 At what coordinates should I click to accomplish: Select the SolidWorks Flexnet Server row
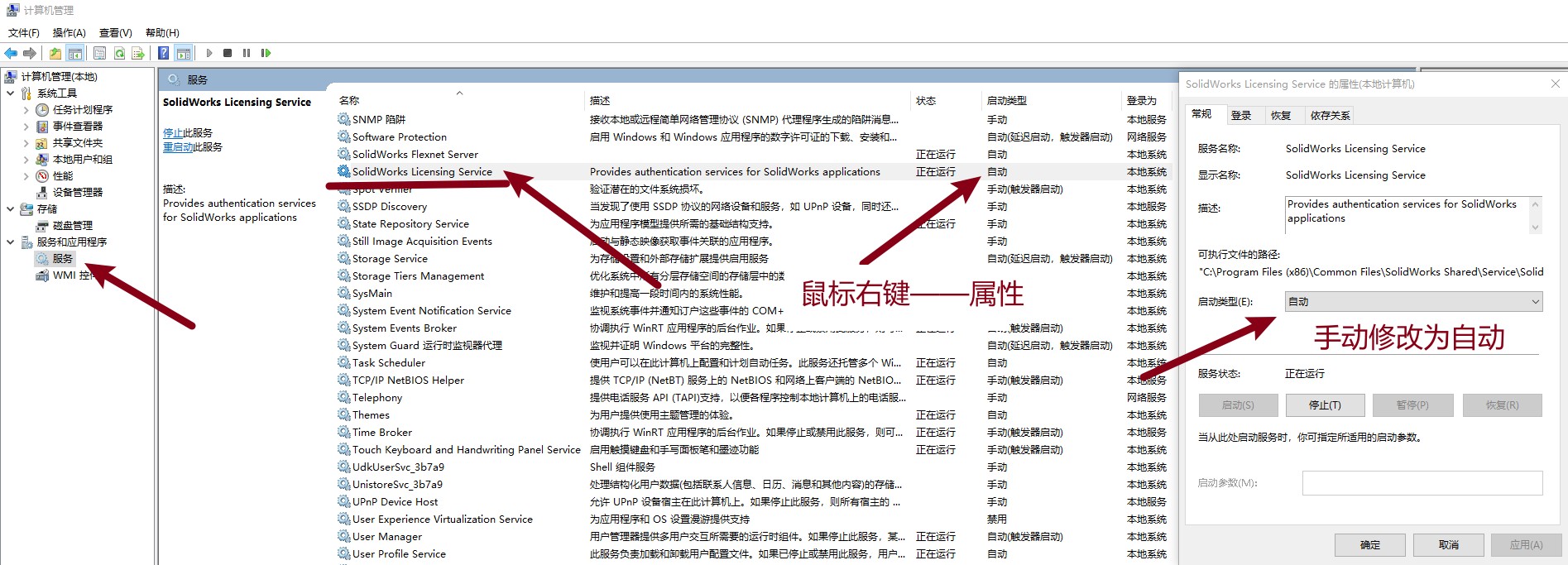[753, 154]
